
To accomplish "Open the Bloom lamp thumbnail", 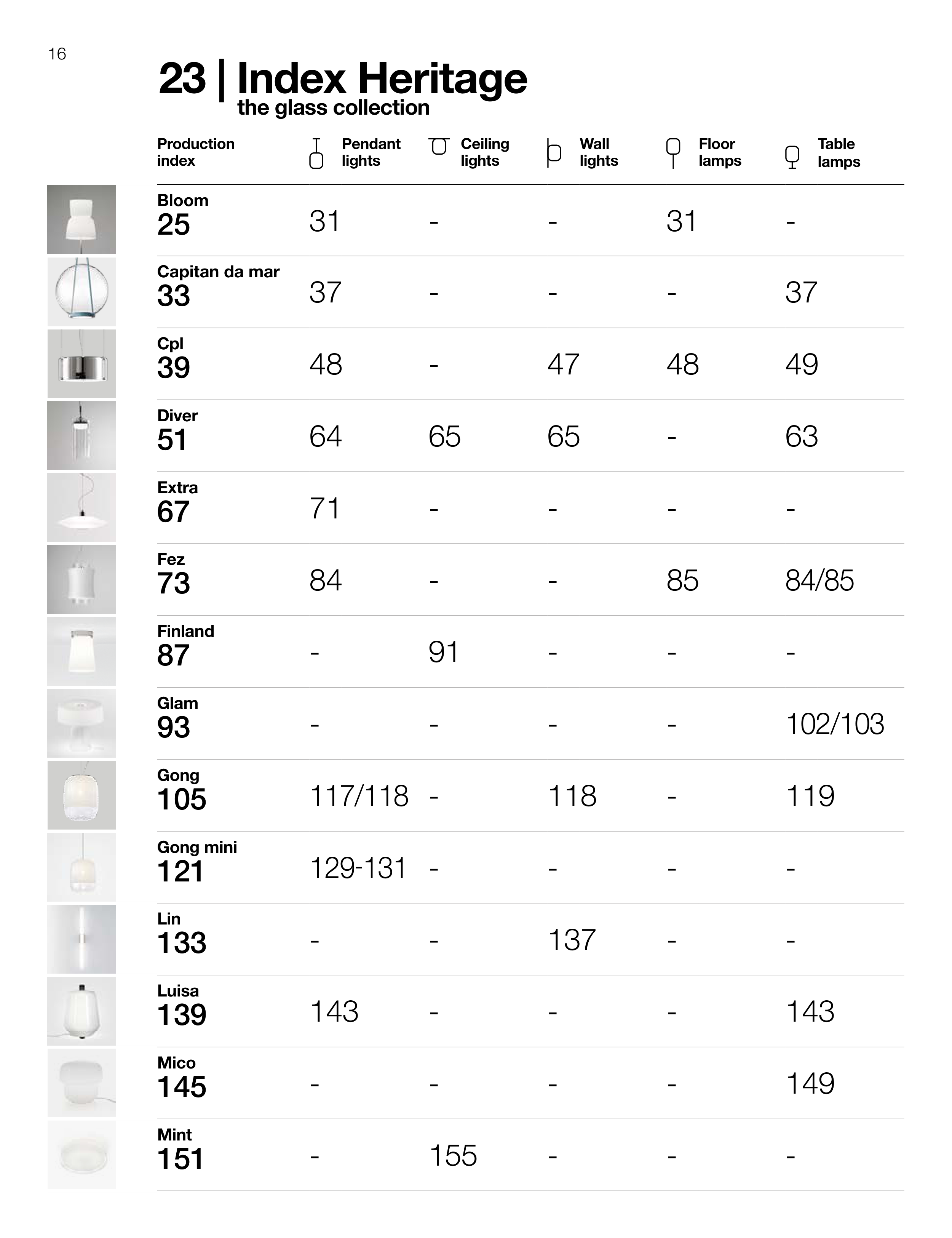I will (81, 219).
